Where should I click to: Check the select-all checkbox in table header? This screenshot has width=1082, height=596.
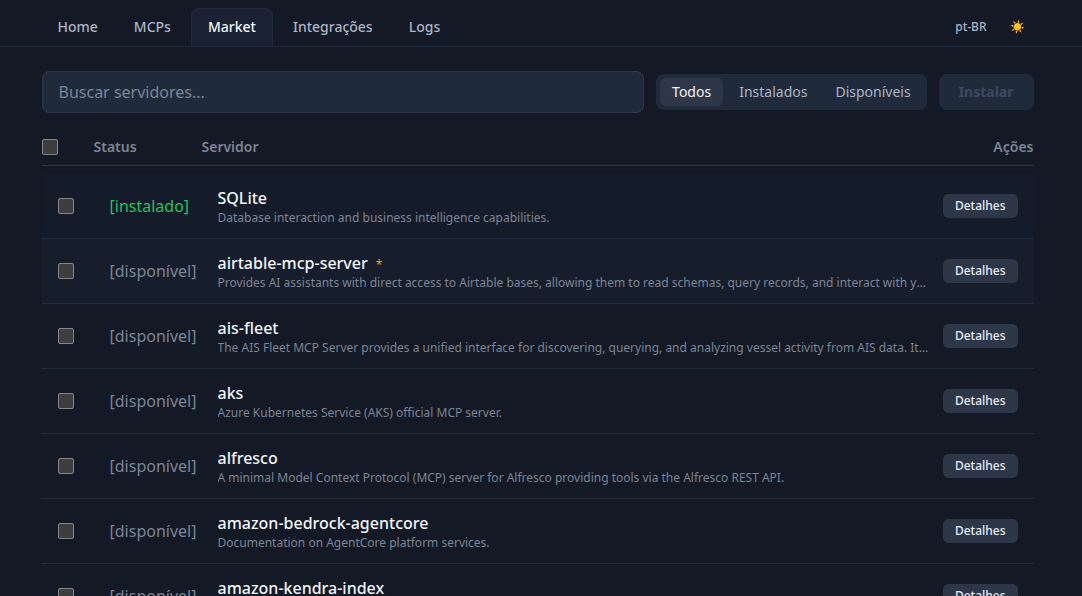[50, 147]
